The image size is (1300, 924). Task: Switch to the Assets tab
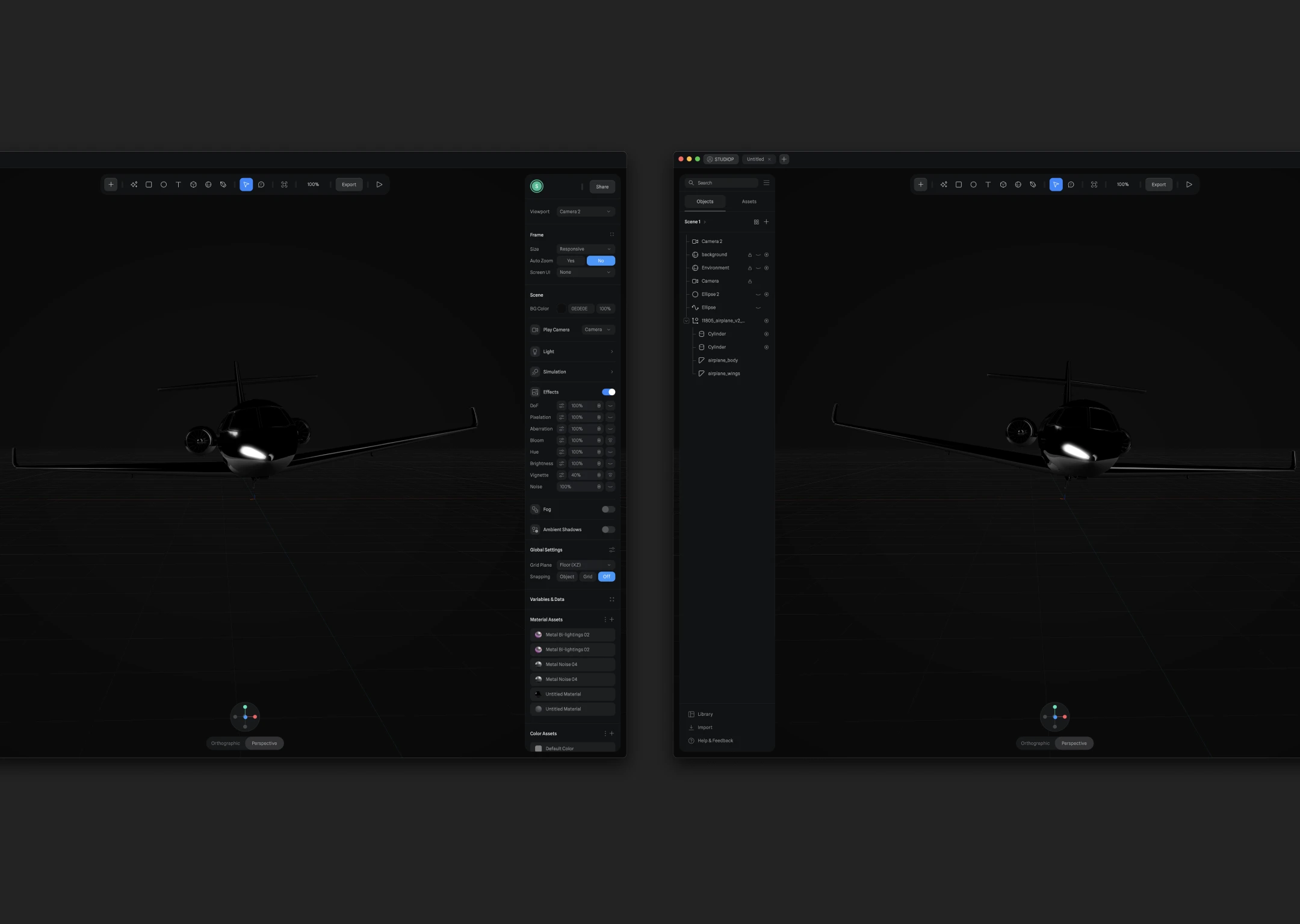(x=749, y=202)
